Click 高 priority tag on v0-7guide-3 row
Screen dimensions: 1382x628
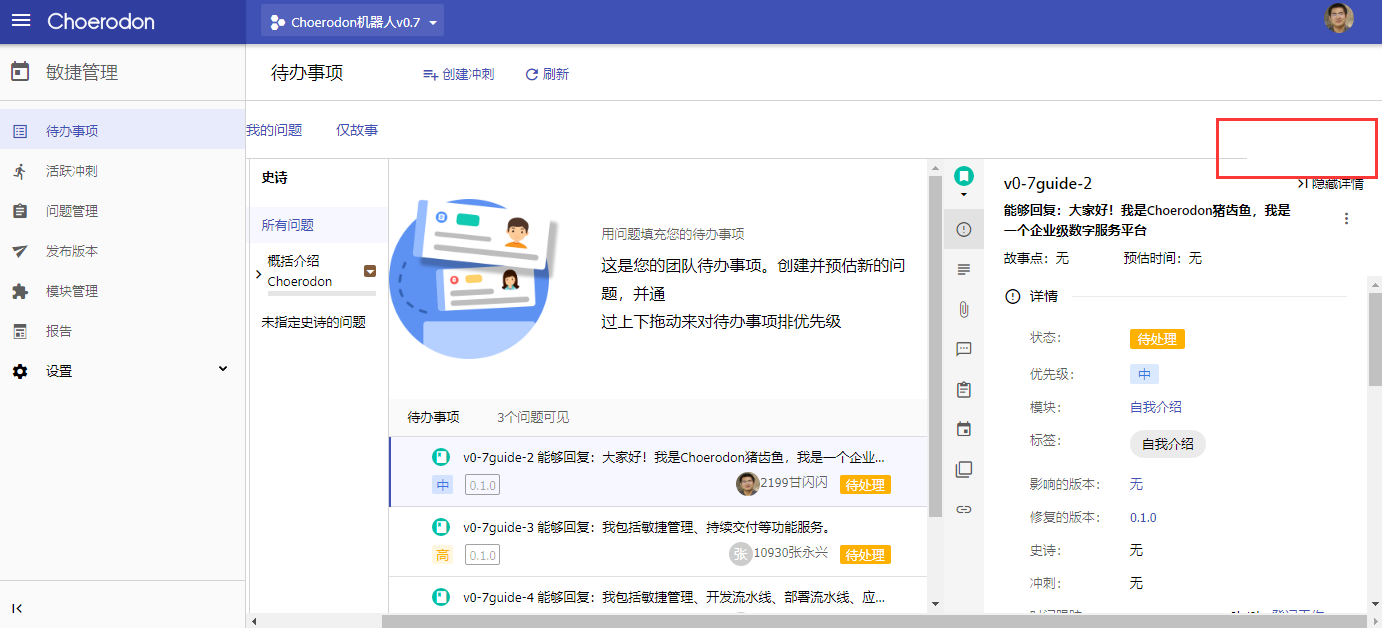click(443, 555)
